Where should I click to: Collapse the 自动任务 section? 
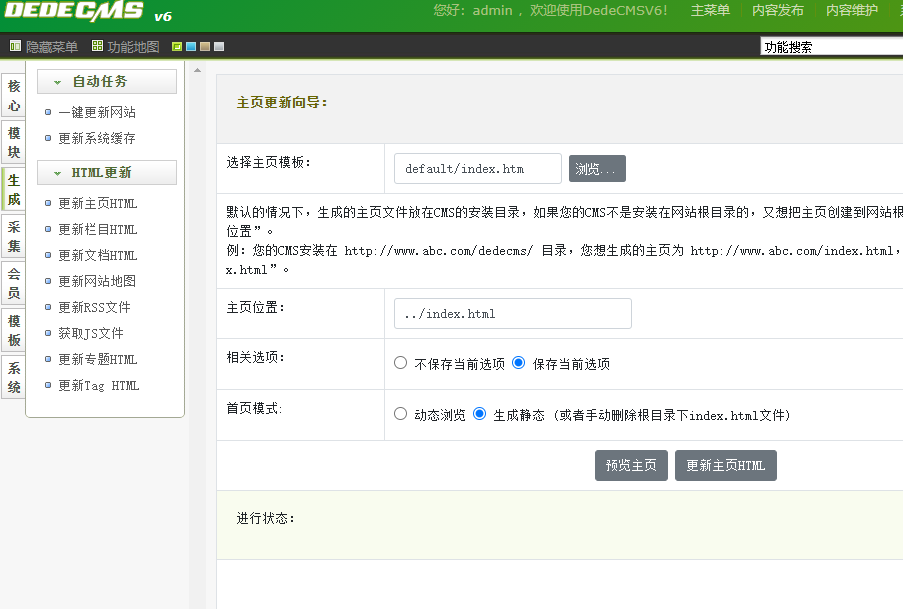[x=107, y=81]
